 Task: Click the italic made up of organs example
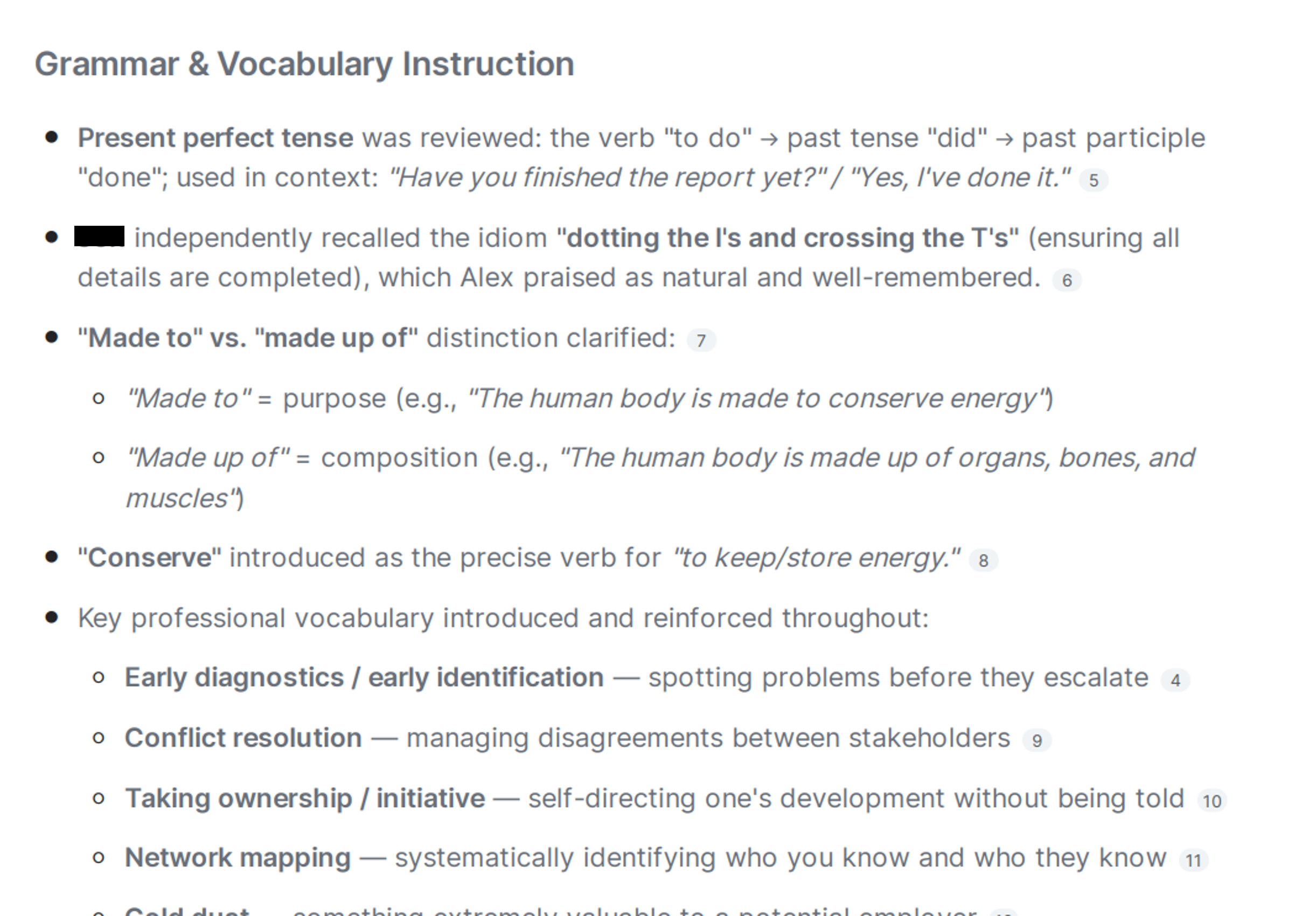(x=660, y=478)
